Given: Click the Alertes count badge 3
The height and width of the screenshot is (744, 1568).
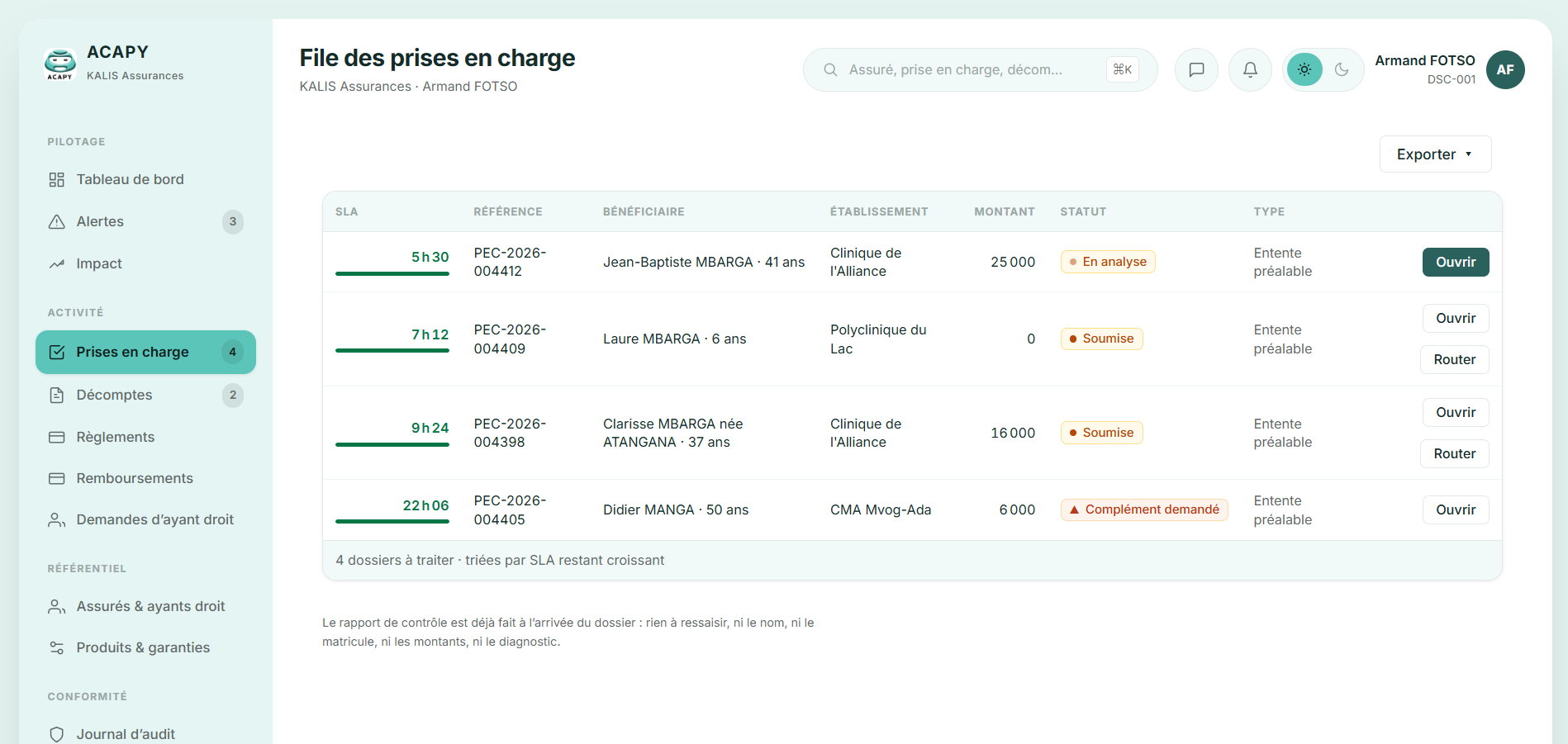Looking at the screenshot, I should (x=233, y=221).
